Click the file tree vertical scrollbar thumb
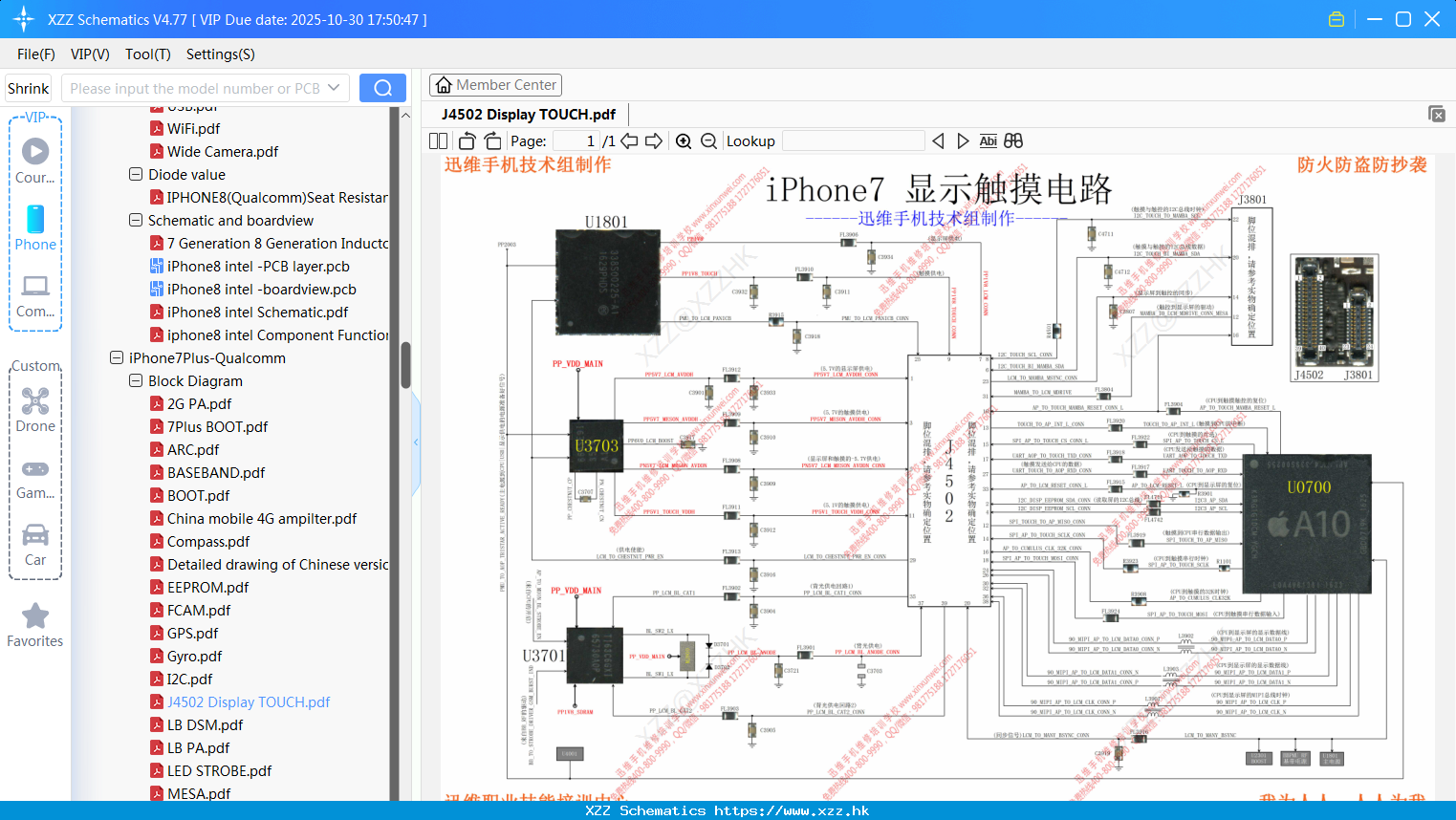This screenshot has height=820, width=1456. tap(405, 365)
